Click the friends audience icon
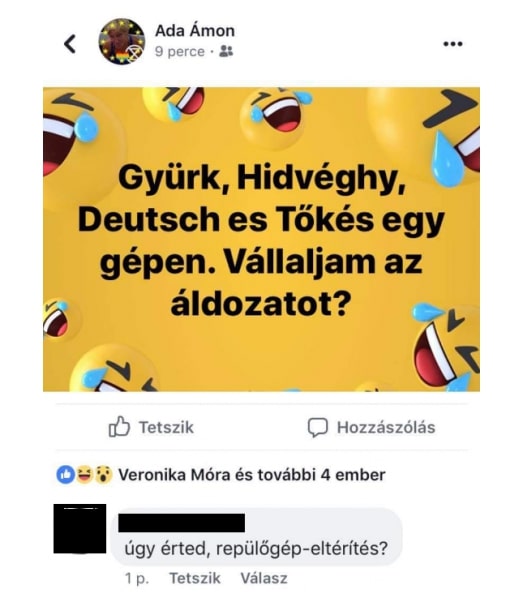 coord(226,51)
